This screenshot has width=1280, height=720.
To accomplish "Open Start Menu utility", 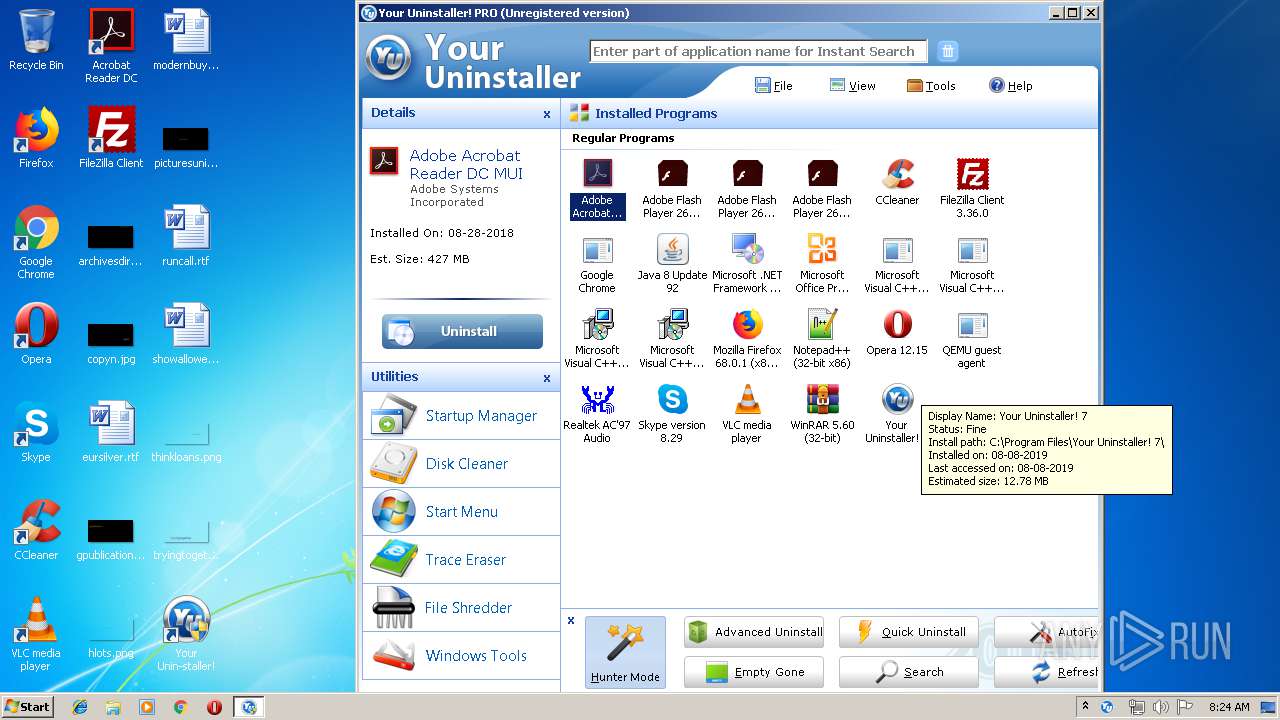I will [x=461, y=512].
